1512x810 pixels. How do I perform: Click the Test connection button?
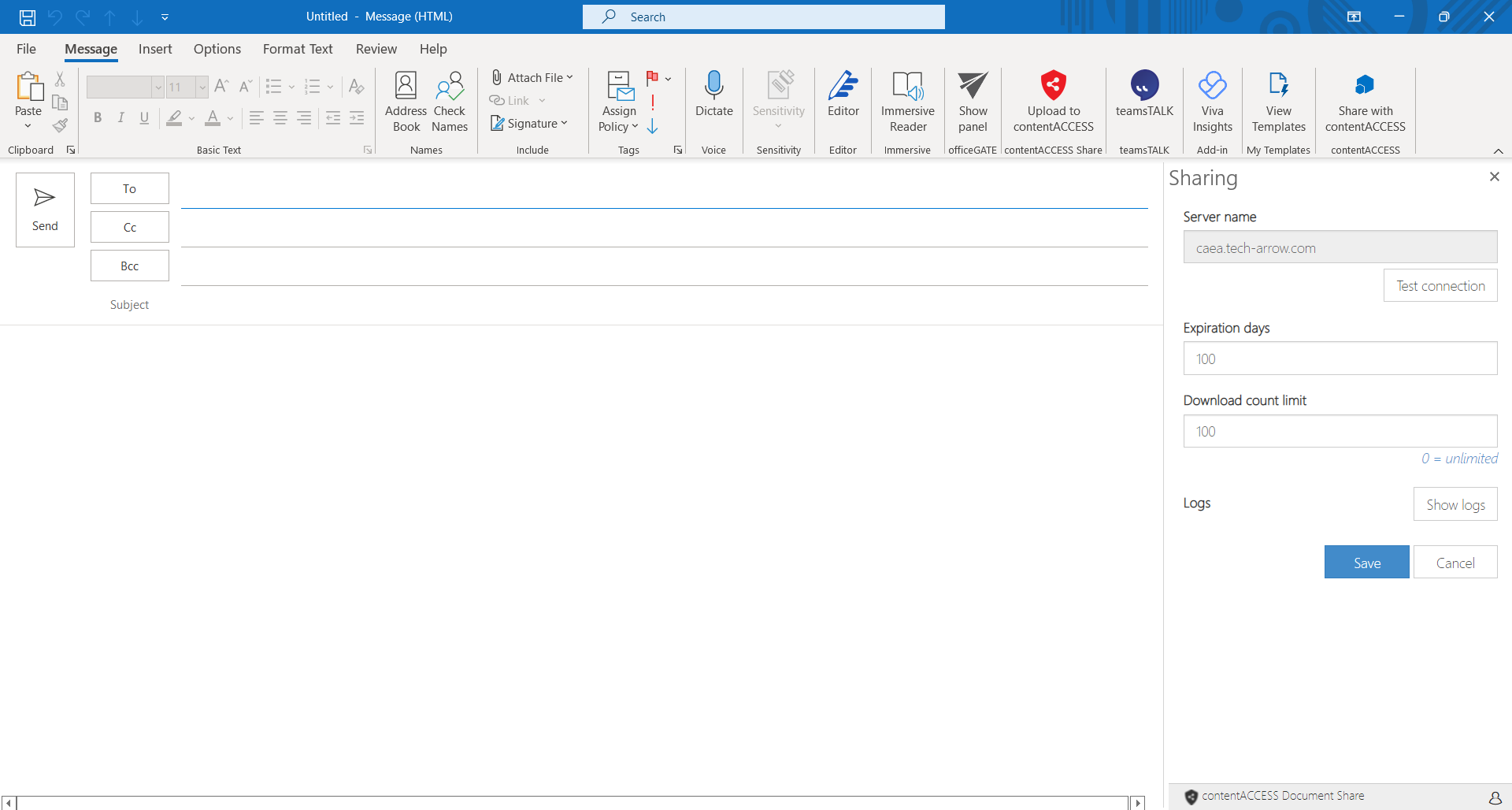[1440, 286]
